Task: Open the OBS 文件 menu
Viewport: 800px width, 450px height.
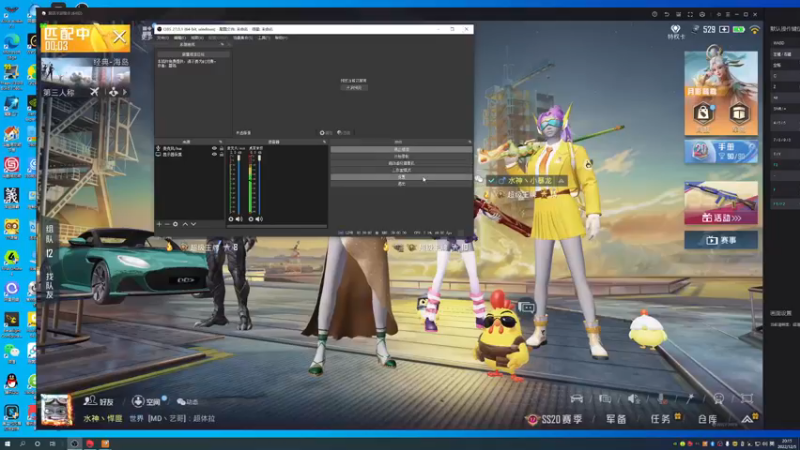Action: click(163, 38)
